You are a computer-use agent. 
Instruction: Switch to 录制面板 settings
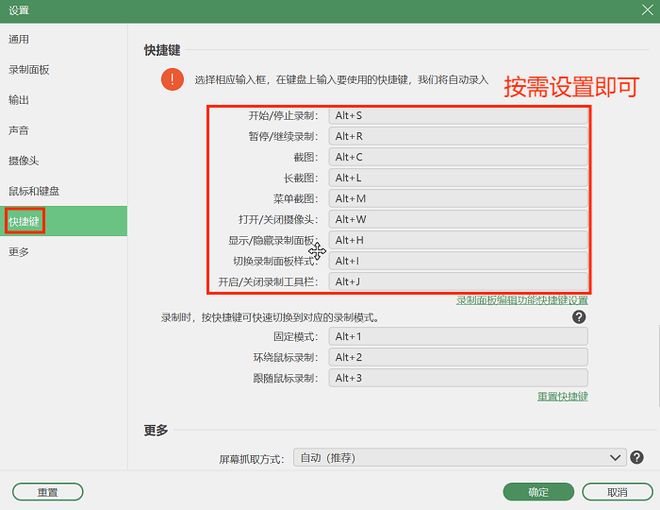pos(29,69)
